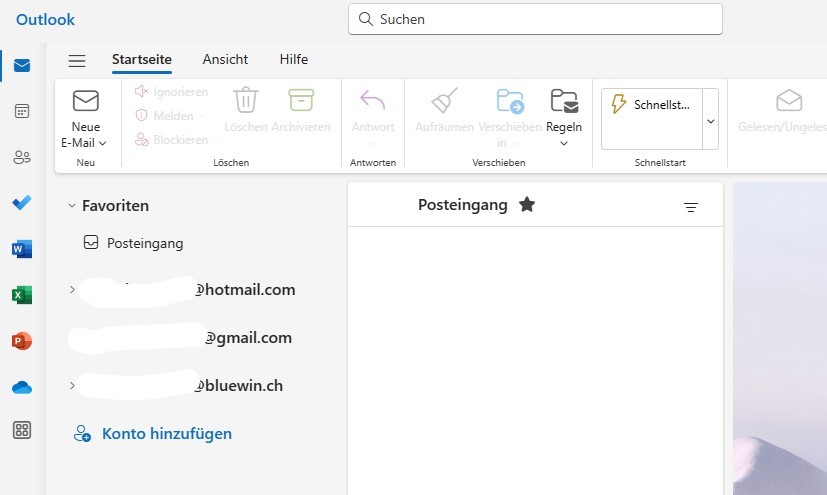Launch Word from the left app bar
The image size is (827, 495).
(22, 249)
